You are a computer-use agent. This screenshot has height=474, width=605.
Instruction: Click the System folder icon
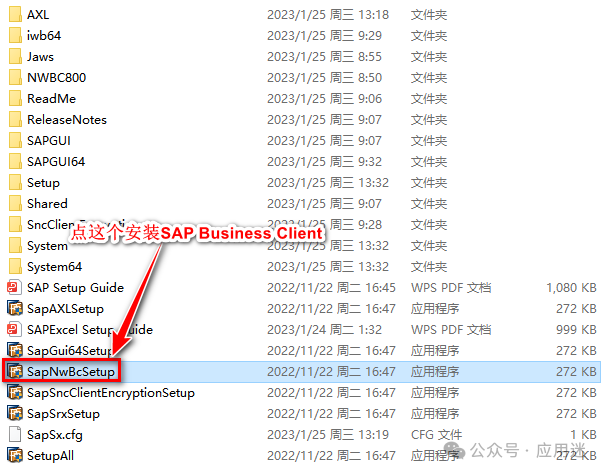15,245
